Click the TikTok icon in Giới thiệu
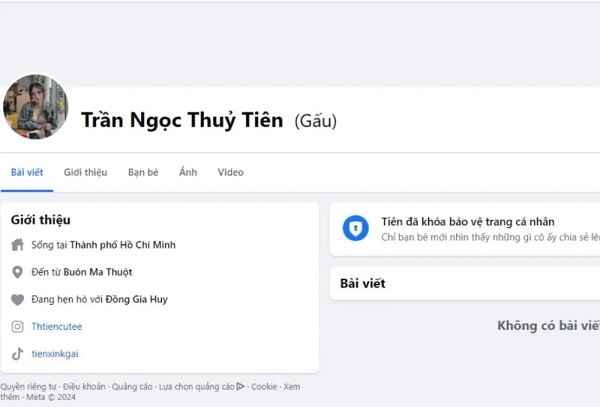 [17, 354]
